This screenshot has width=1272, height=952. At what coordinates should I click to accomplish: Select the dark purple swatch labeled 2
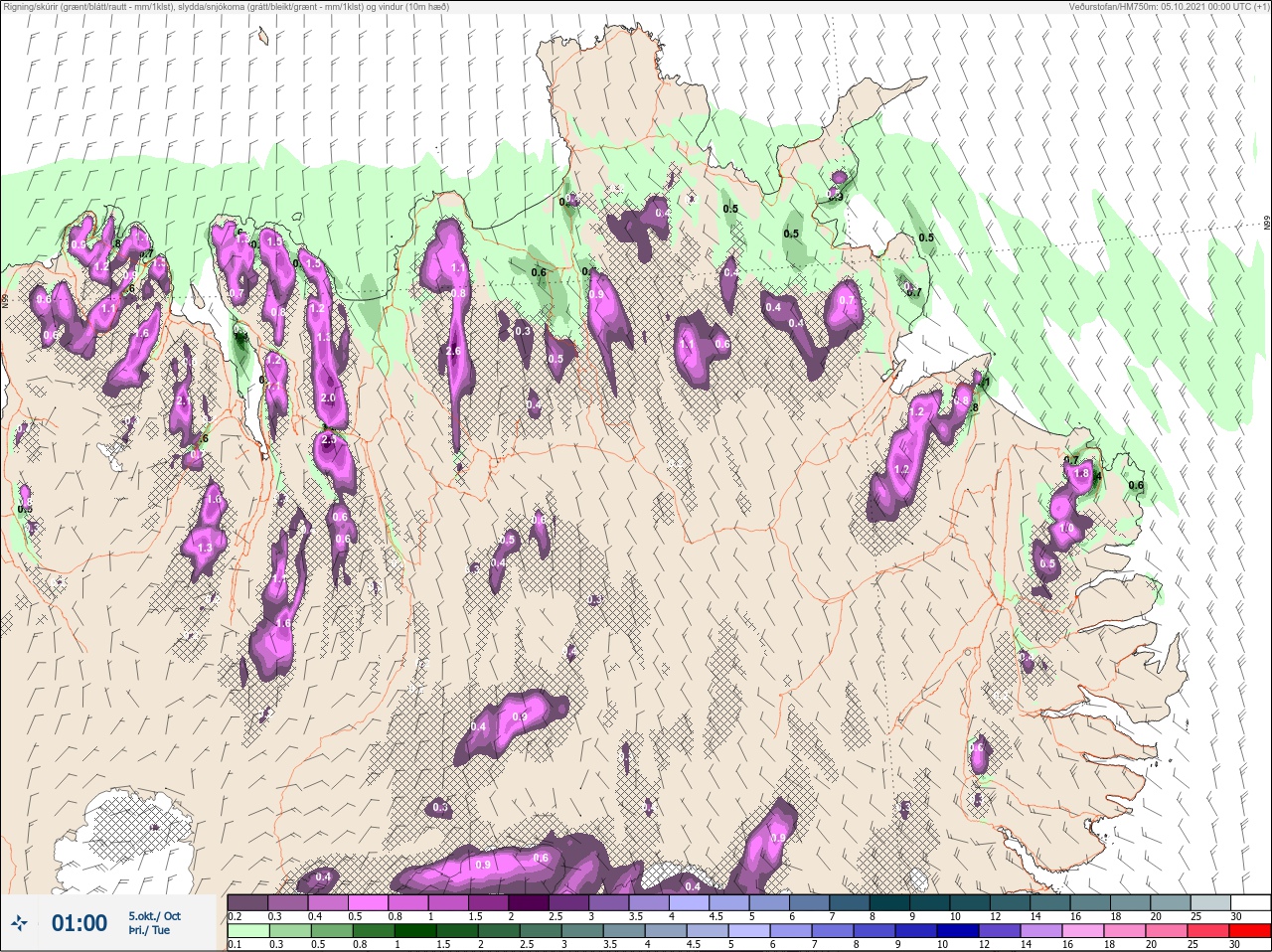[529, 901]
